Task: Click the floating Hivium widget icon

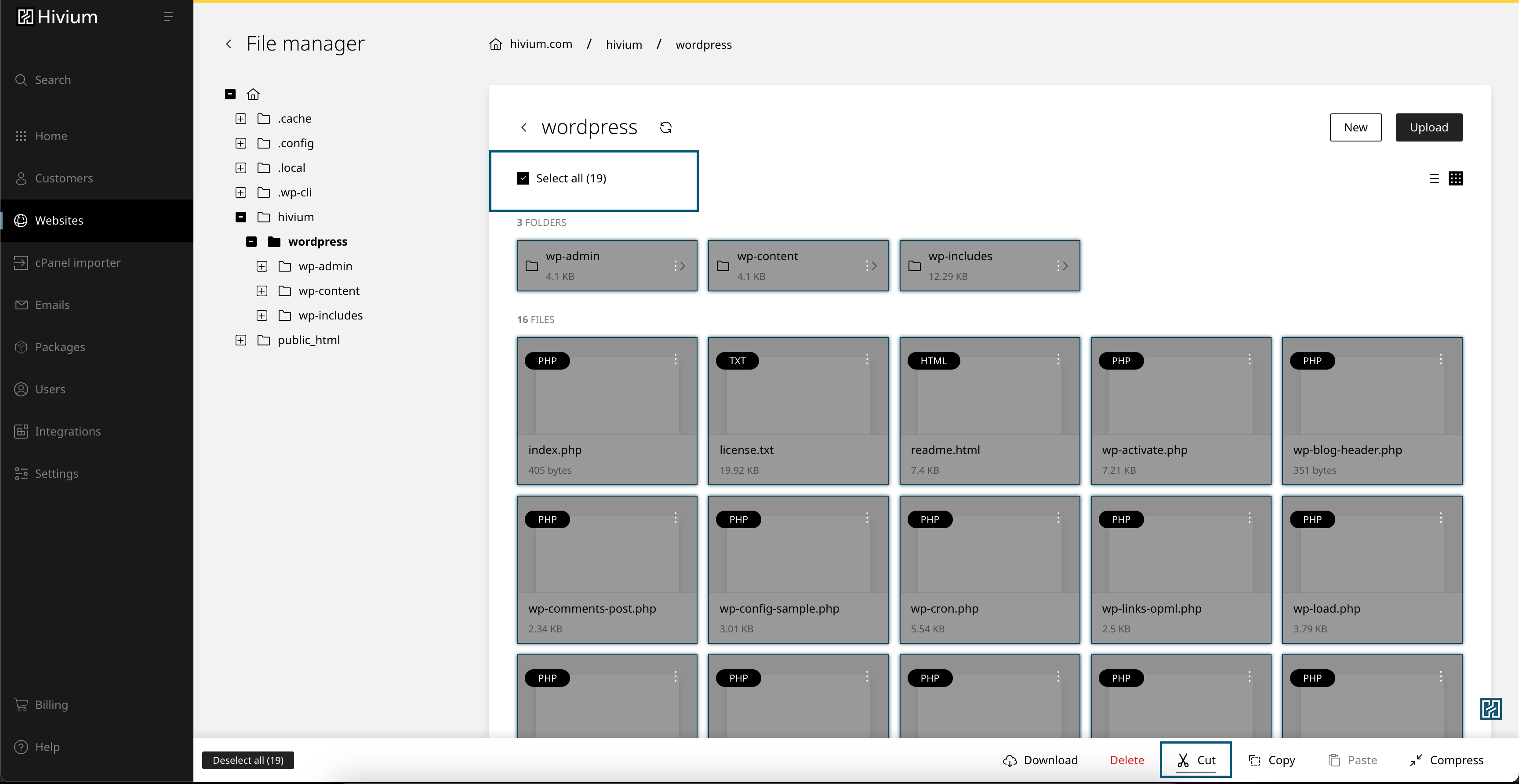Action: (1491, 708)
